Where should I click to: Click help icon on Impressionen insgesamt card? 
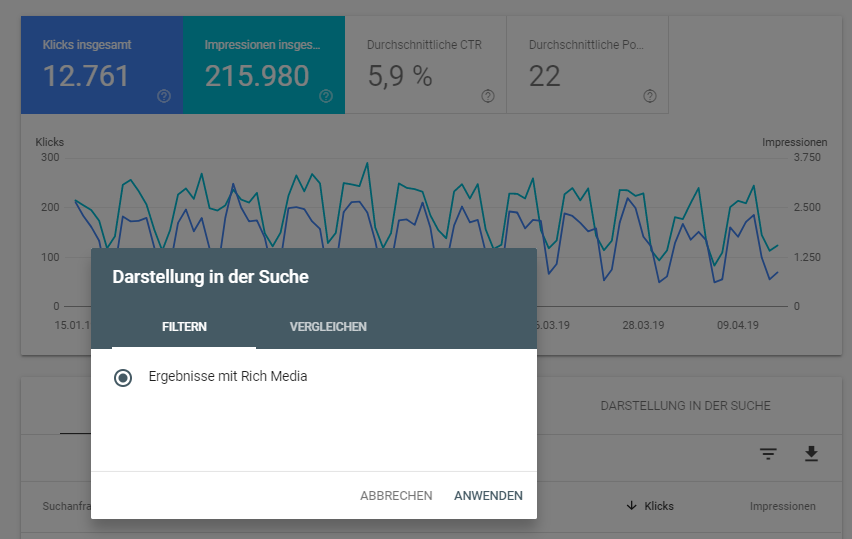326,96
